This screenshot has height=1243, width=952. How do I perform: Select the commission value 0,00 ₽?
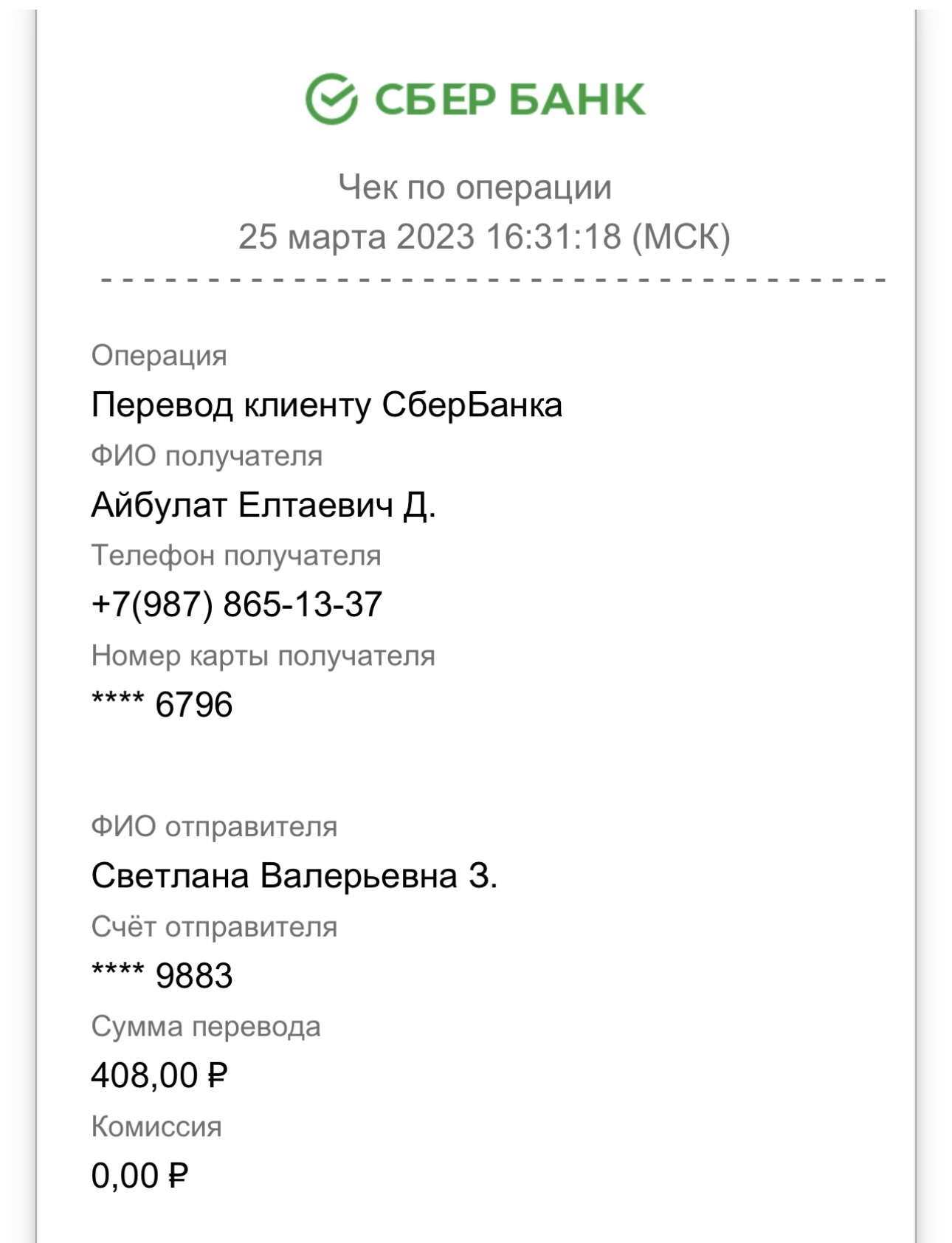(139, 1176)
